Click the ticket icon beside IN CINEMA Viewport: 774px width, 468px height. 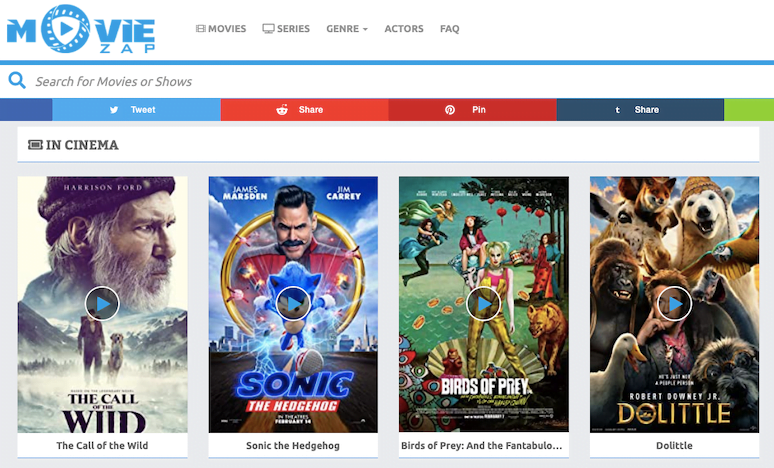click(35, 145)
